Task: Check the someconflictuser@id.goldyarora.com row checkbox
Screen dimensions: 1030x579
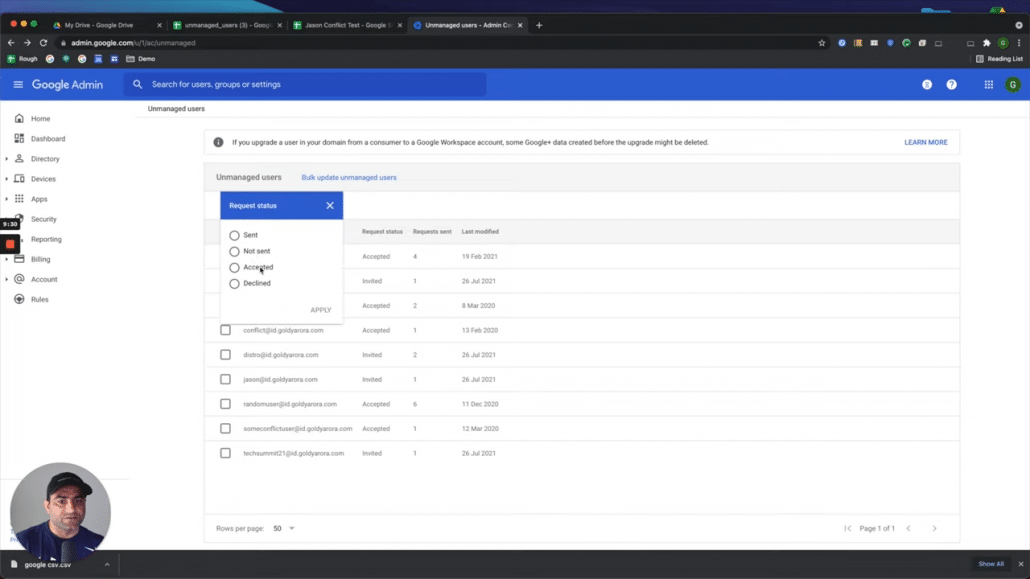Action: click(225, 428)
